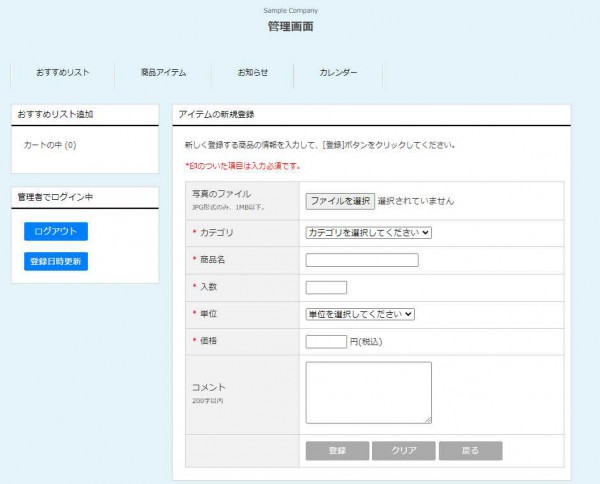This screenshot has height=484, width=600.
Task: Click the カートの中 (0) text
Action: [50, 145]
